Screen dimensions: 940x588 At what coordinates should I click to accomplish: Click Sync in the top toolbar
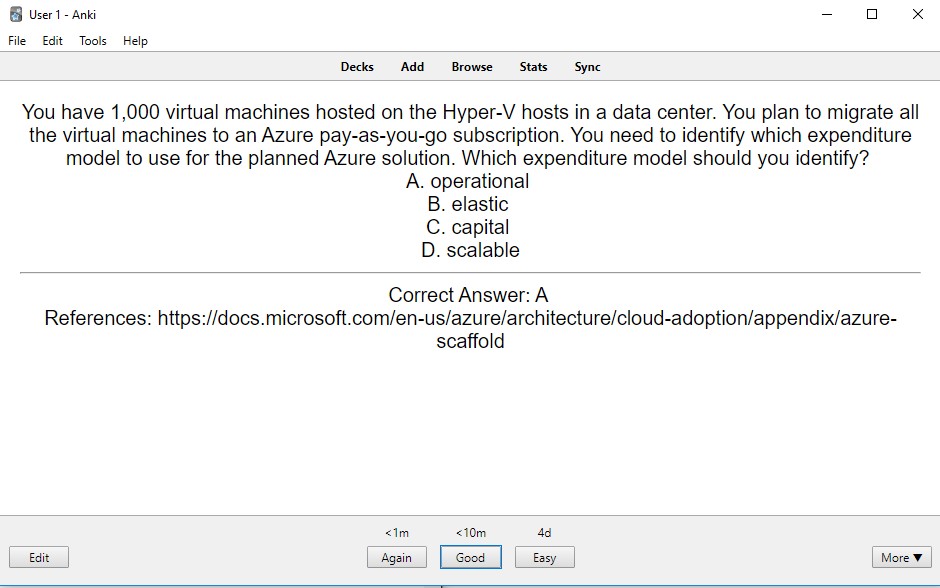[587, 67]
